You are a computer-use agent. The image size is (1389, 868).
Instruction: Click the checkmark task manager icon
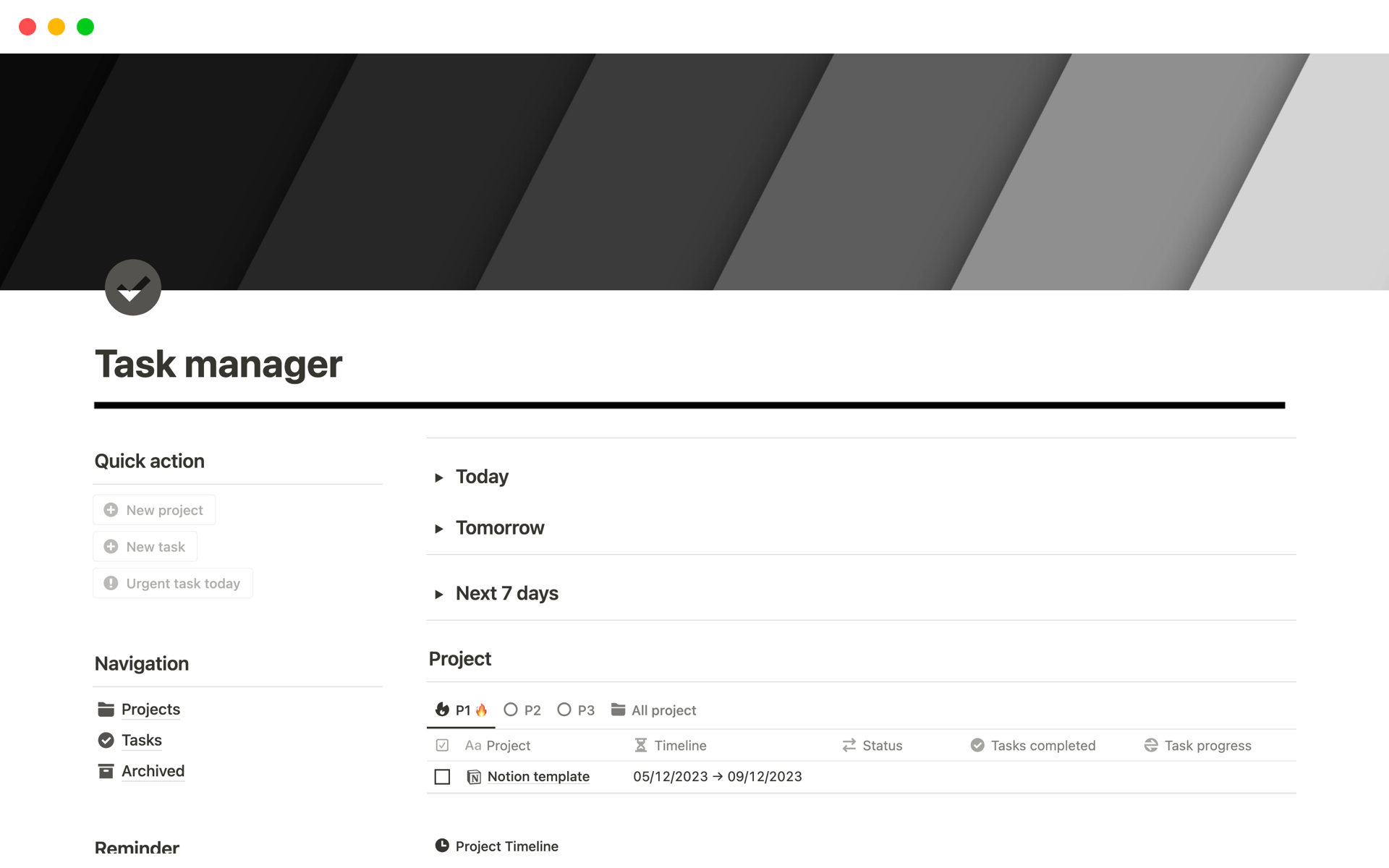click(x=135, y=289)
